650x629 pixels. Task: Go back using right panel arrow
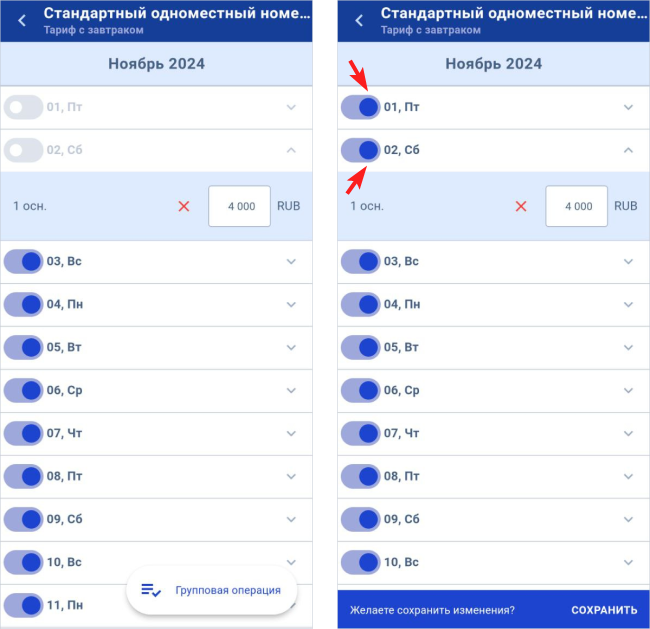359,20
